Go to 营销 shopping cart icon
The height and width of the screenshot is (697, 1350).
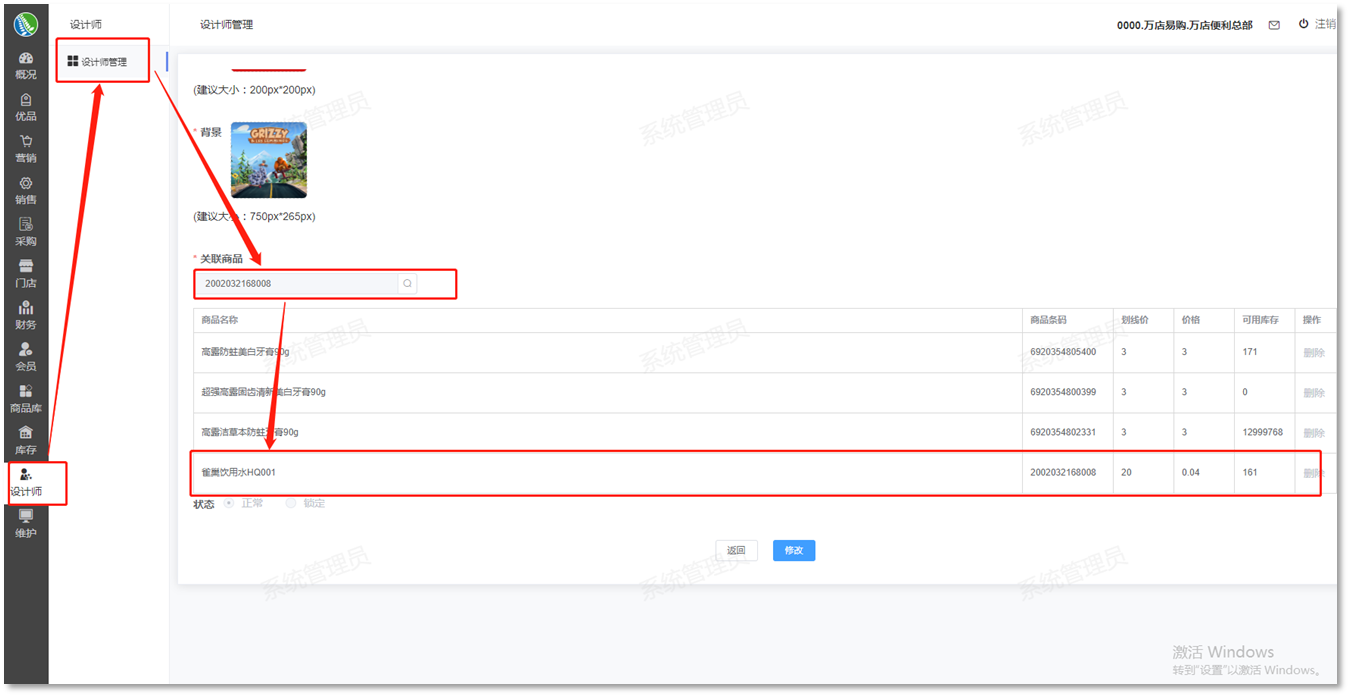coord(26,148)
